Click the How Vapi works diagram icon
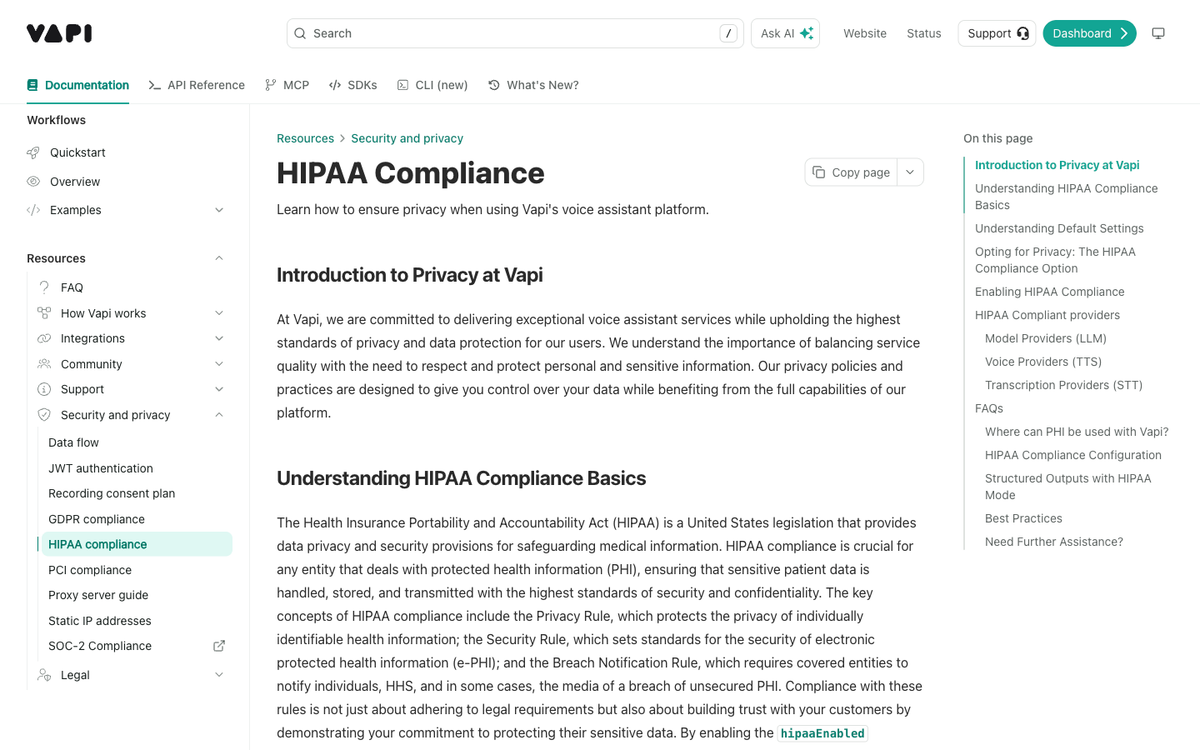Image resolution: width=1200 pixels, height=750 pixels. 44,313
